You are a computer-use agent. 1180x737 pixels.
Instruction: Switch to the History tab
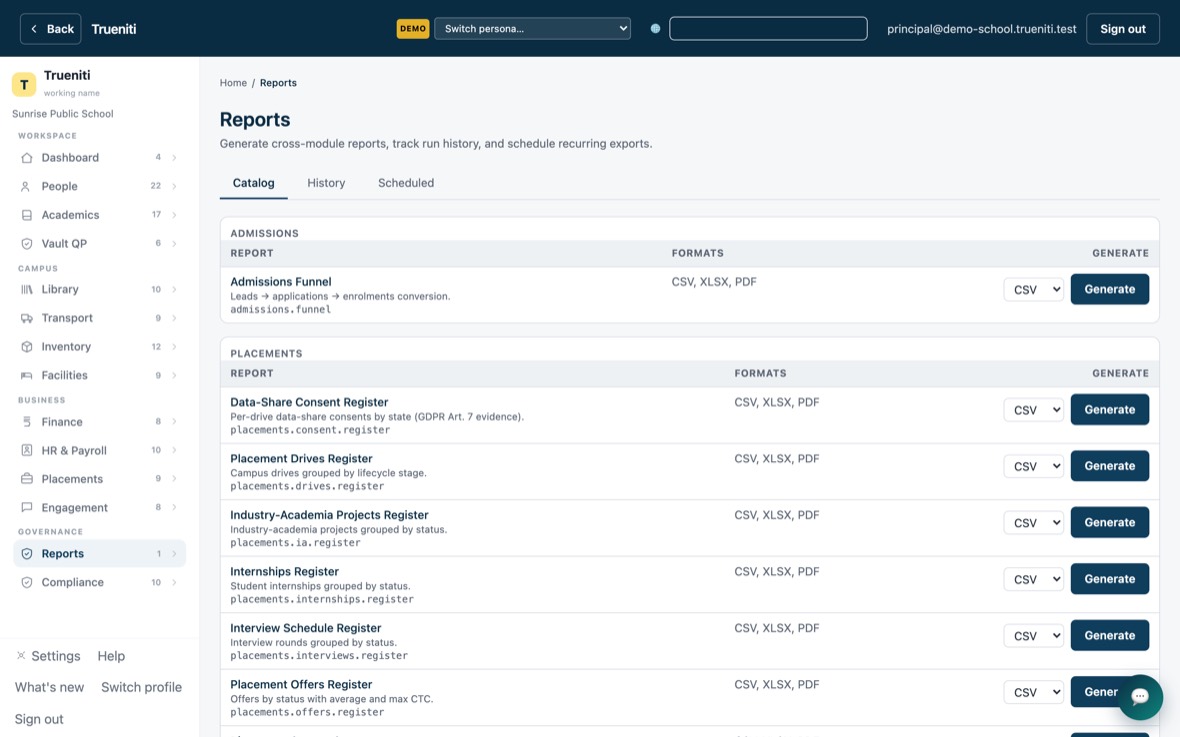pyautogui.click(x=326, y=183)
